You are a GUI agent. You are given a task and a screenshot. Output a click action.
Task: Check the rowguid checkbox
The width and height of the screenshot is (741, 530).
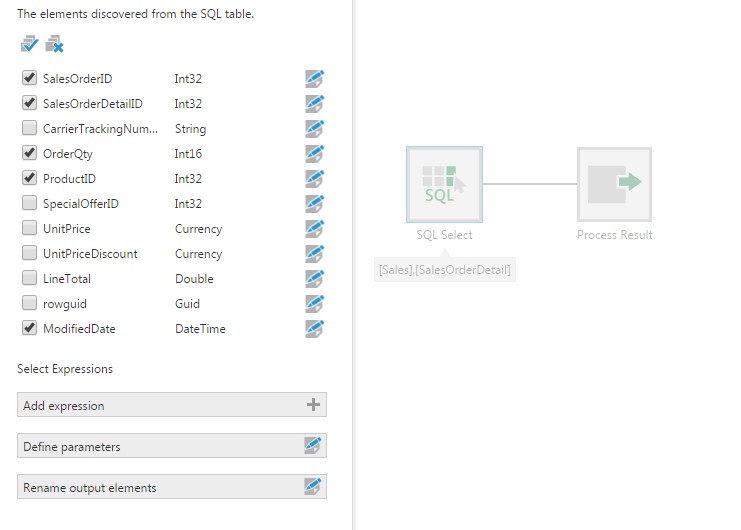[x=29, y=303]
